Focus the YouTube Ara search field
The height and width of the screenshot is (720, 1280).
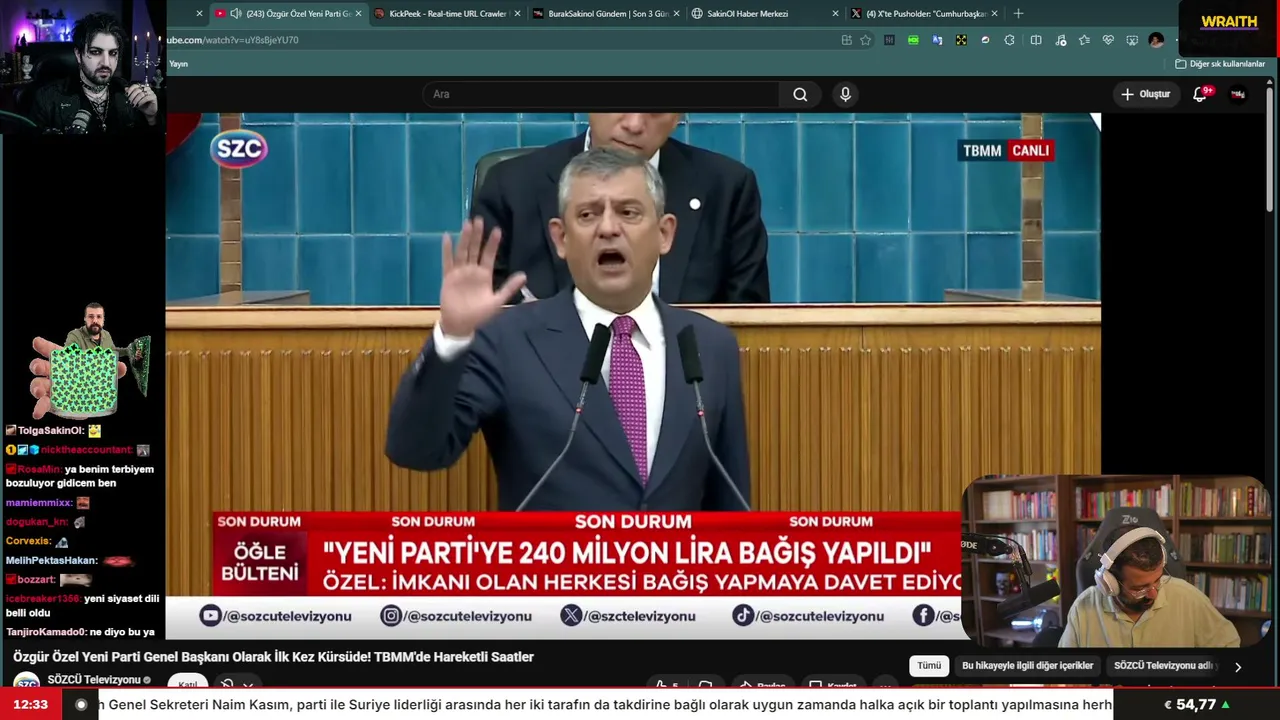(x=600, y=94)
